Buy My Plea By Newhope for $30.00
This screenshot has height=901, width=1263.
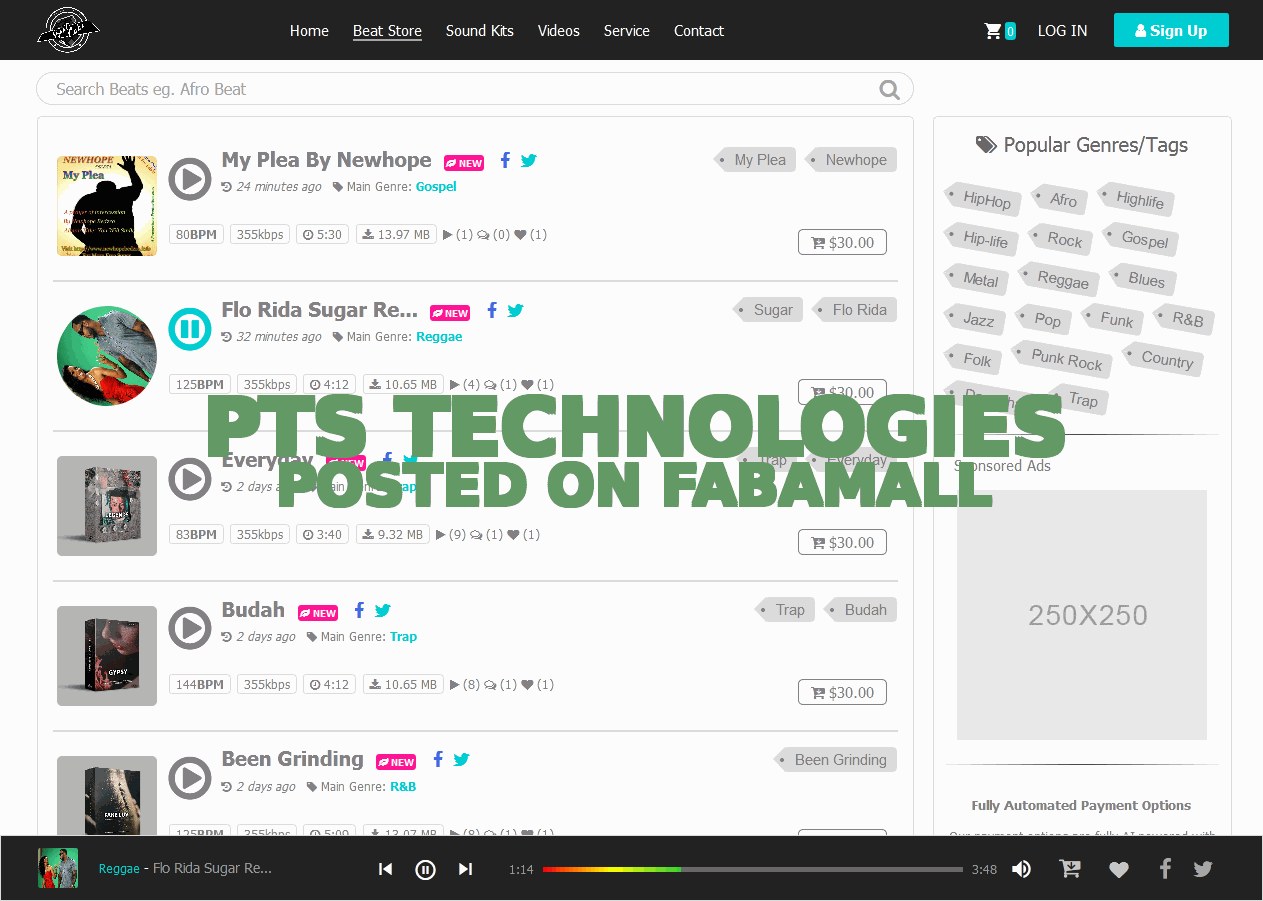click(842, 242)
